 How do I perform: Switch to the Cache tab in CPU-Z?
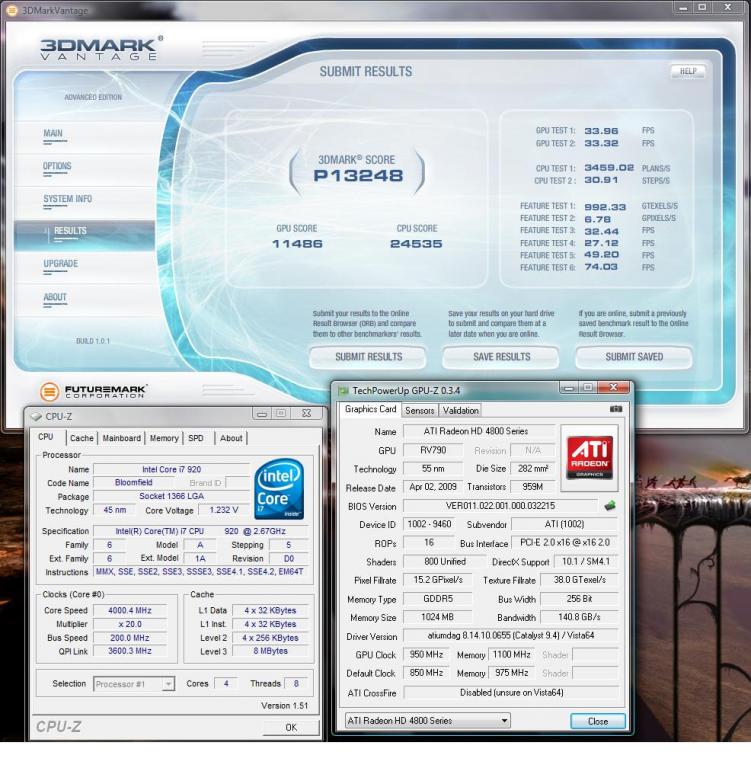point(81,438)
